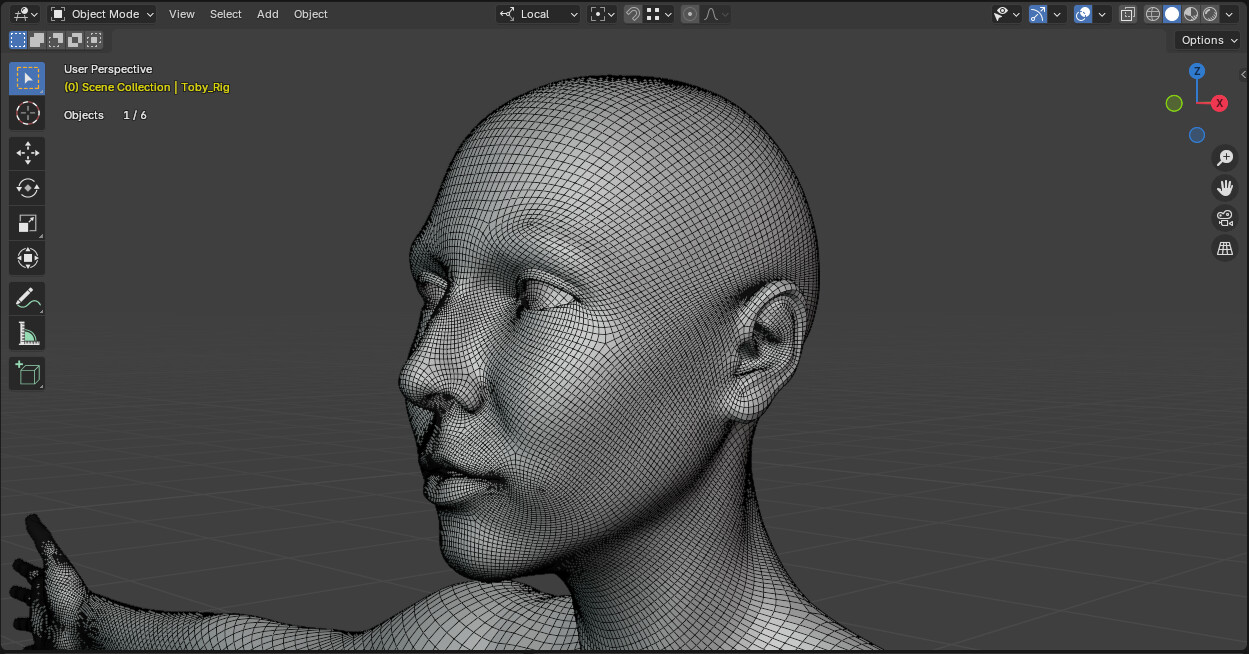Toggle snapping magnet icon
The image size is (1249, 654).
point(632,14)
